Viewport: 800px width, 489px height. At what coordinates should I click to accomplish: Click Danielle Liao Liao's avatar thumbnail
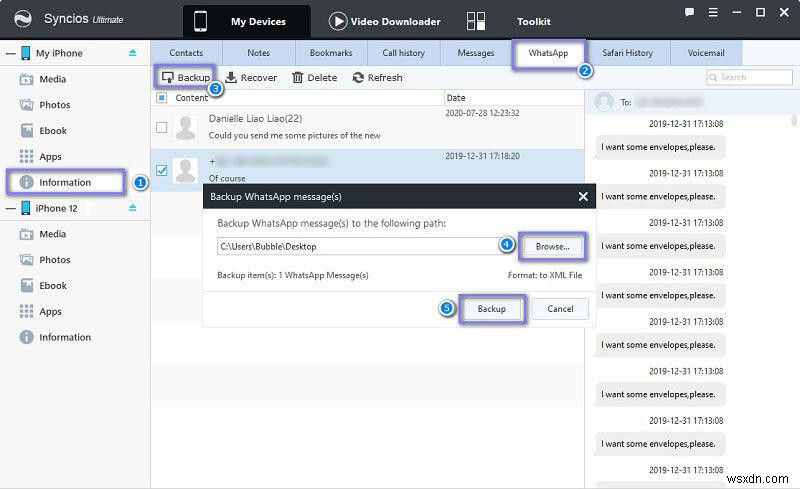pos(185,128)
